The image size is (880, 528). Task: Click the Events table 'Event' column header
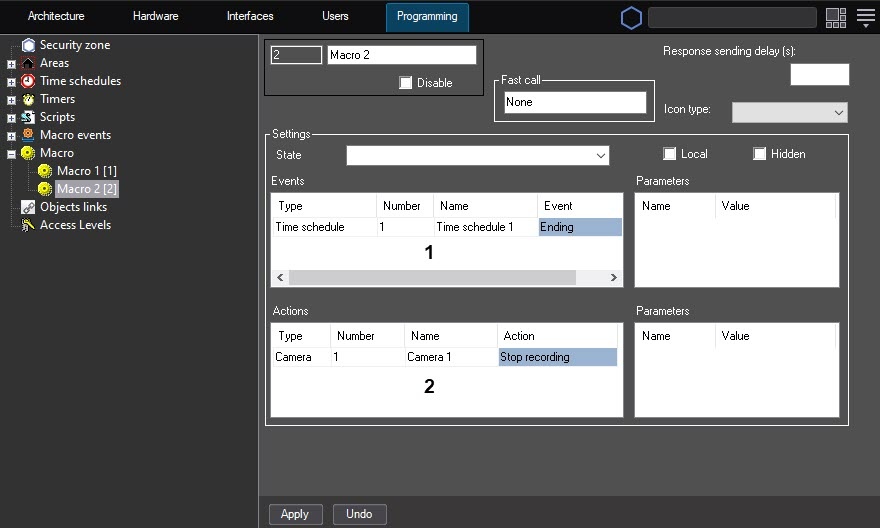pyautogui.click(x=580, y=206)
